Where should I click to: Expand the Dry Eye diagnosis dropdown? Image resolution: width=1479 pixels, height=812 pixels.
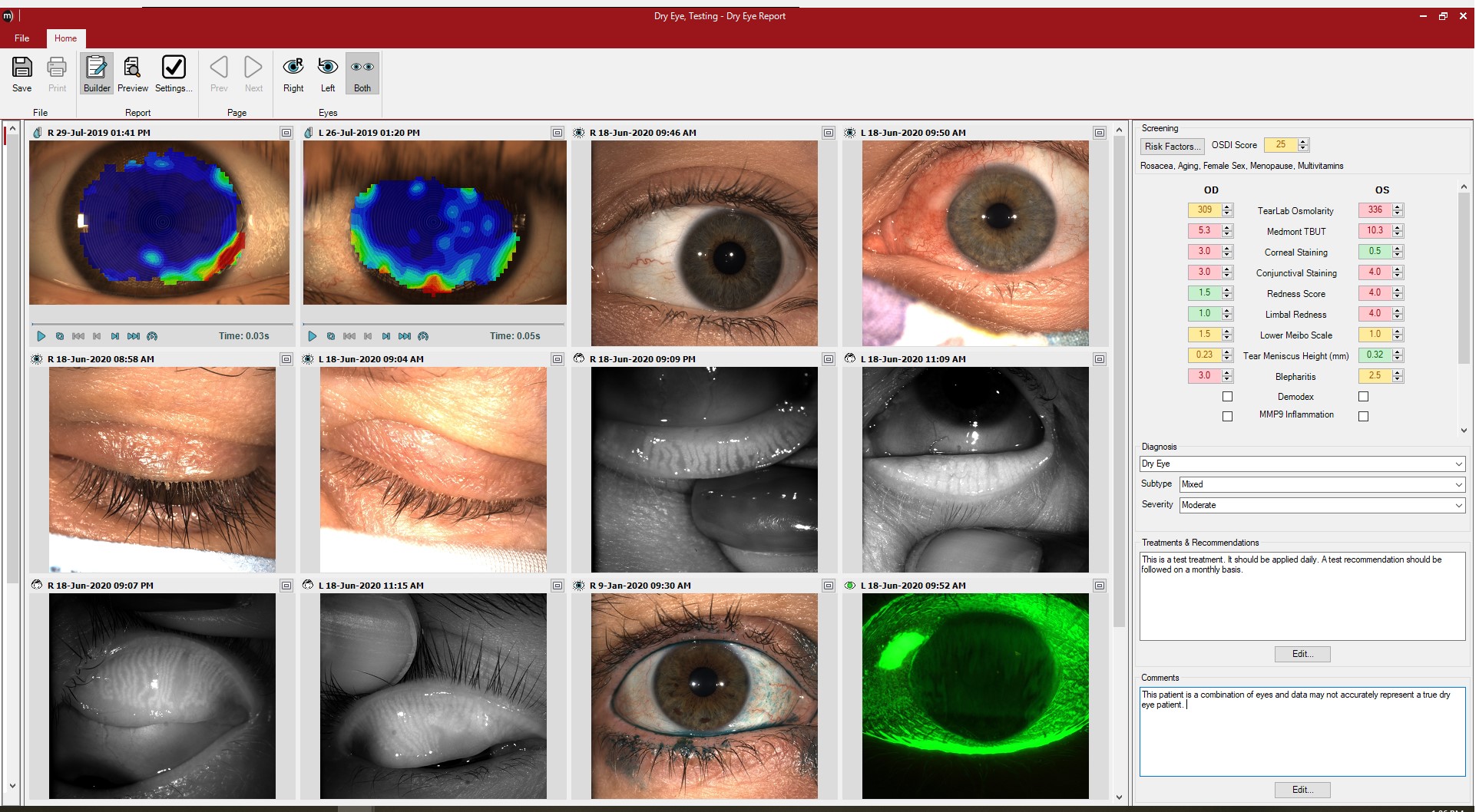pos(1458,464)
